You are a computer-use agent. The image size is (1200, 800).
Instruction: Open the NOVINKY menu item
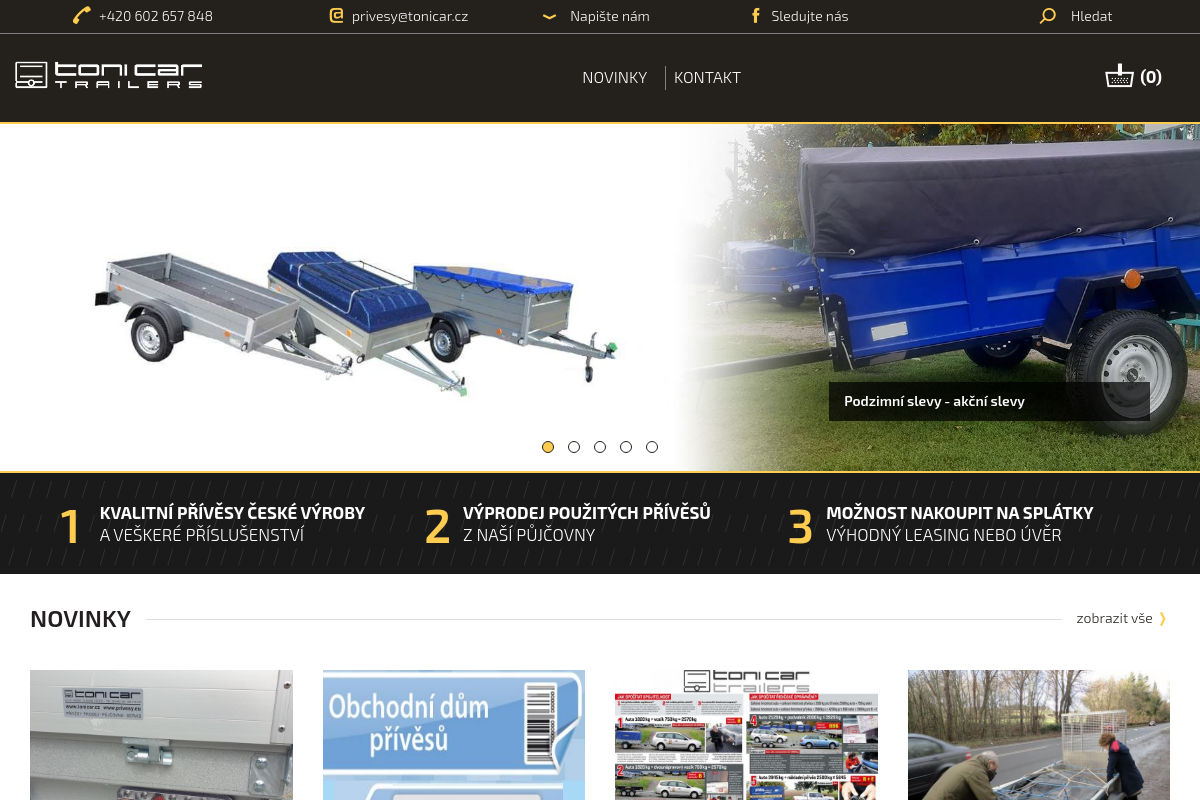pyautogui.click(x=614, y=77)
